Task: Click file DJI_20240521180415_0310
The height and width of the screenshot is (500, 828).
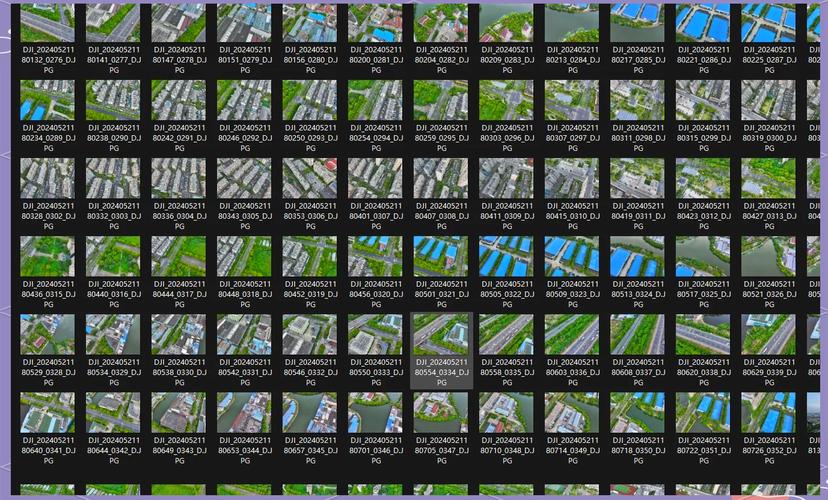Action: tap(572, 178)
